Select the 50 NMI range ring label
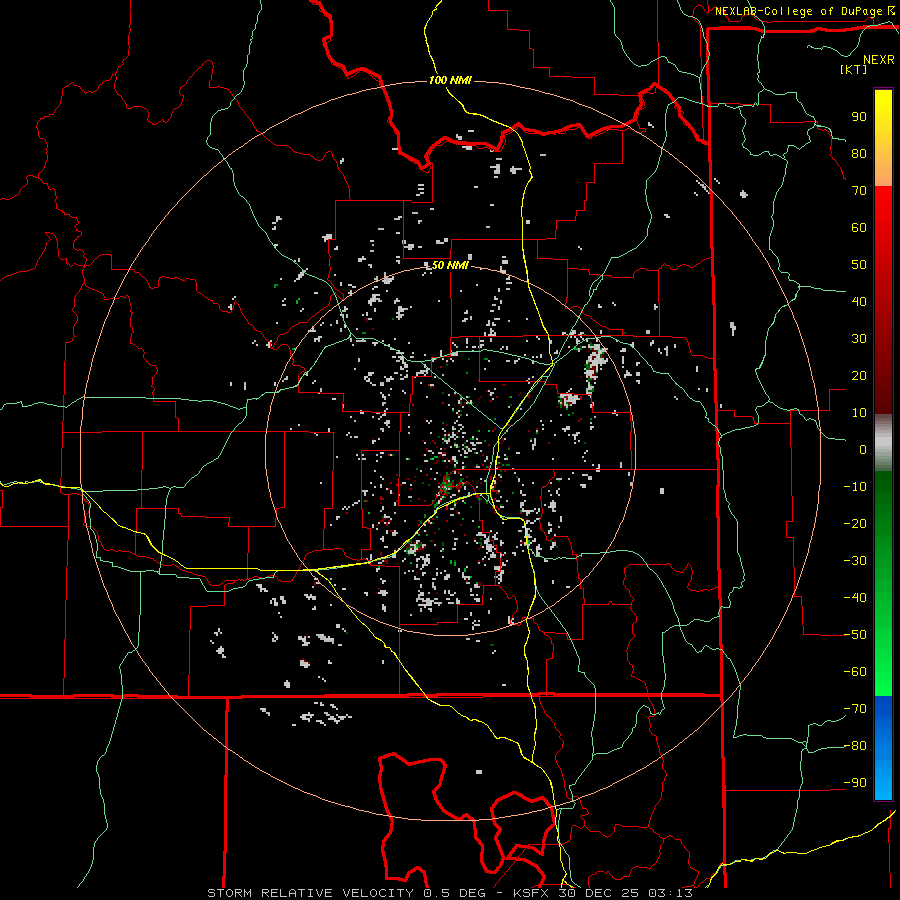Viewport: 900px width, 900px height. pos(450,265)
